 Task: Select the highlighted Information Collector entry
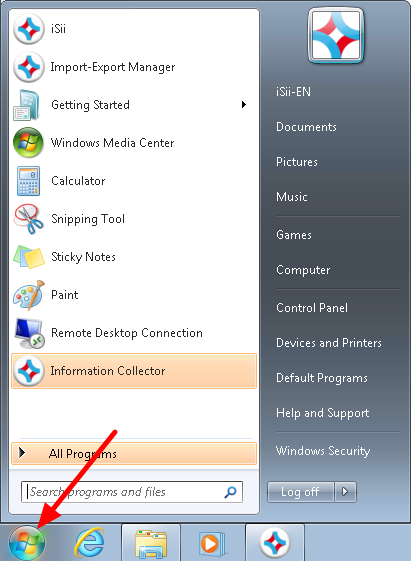point(134,371)
